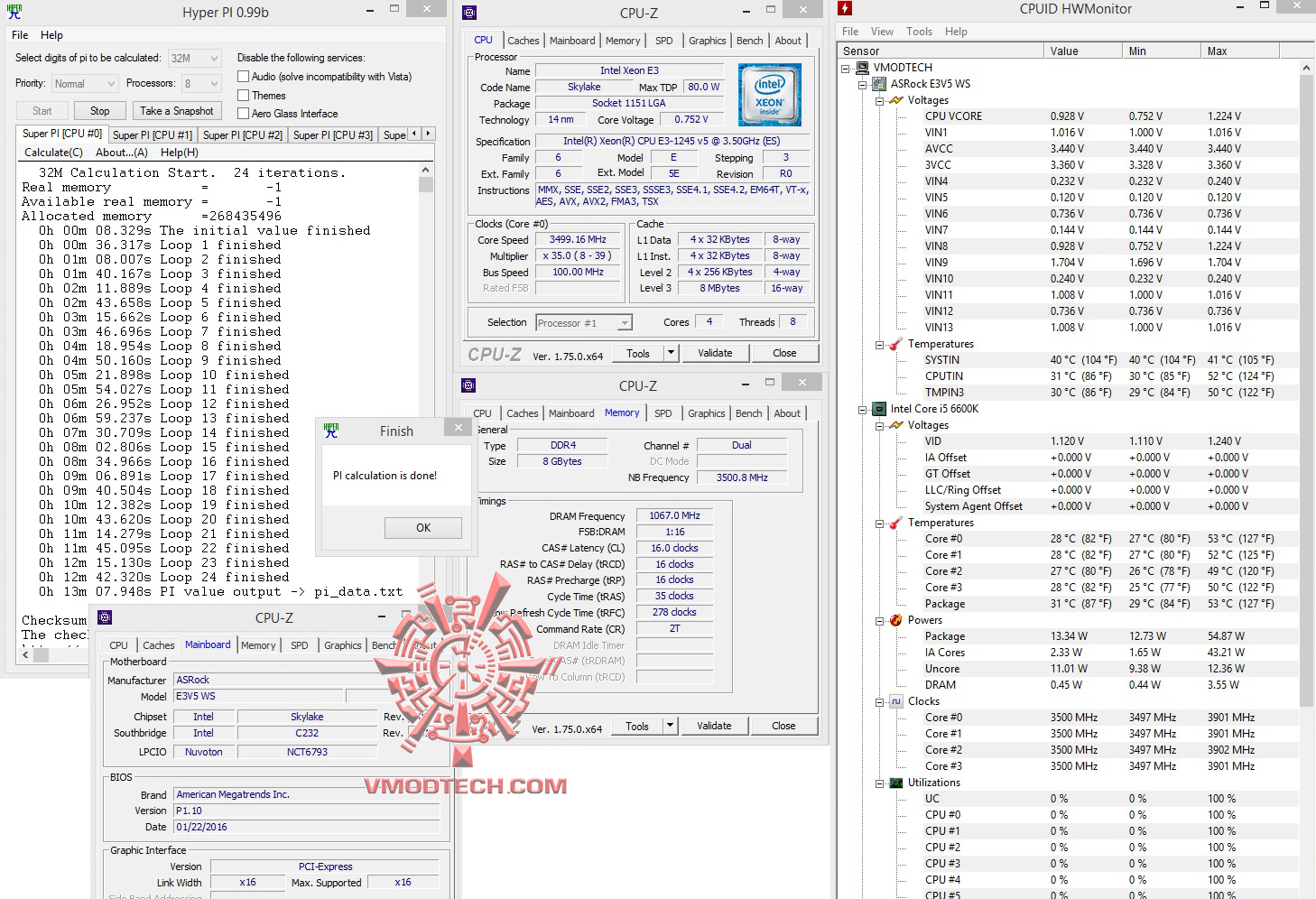Click the Sensor column header in HWMonitor

941,51
